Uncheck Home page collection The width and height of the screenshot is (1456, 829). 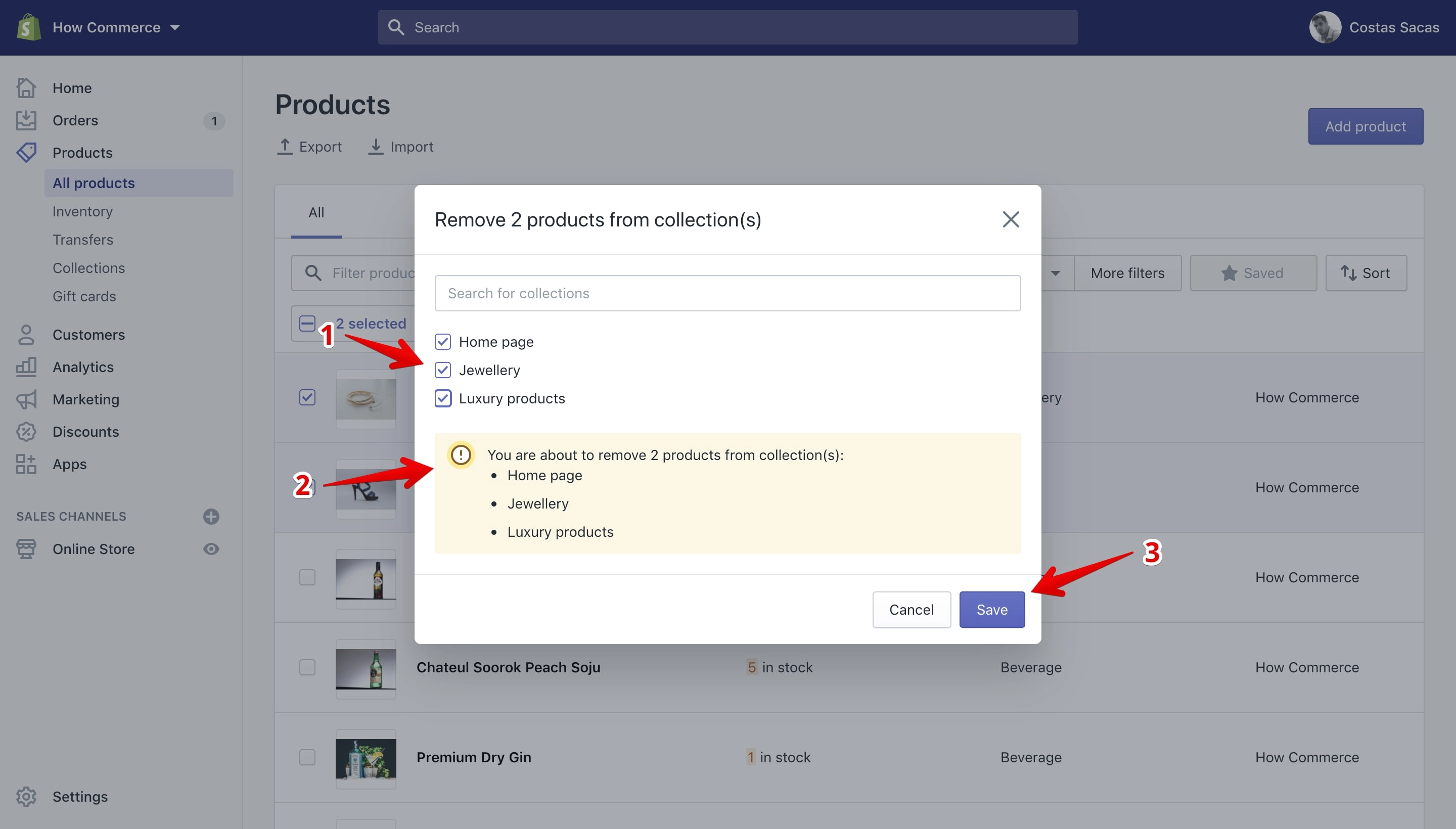[443, 342]
